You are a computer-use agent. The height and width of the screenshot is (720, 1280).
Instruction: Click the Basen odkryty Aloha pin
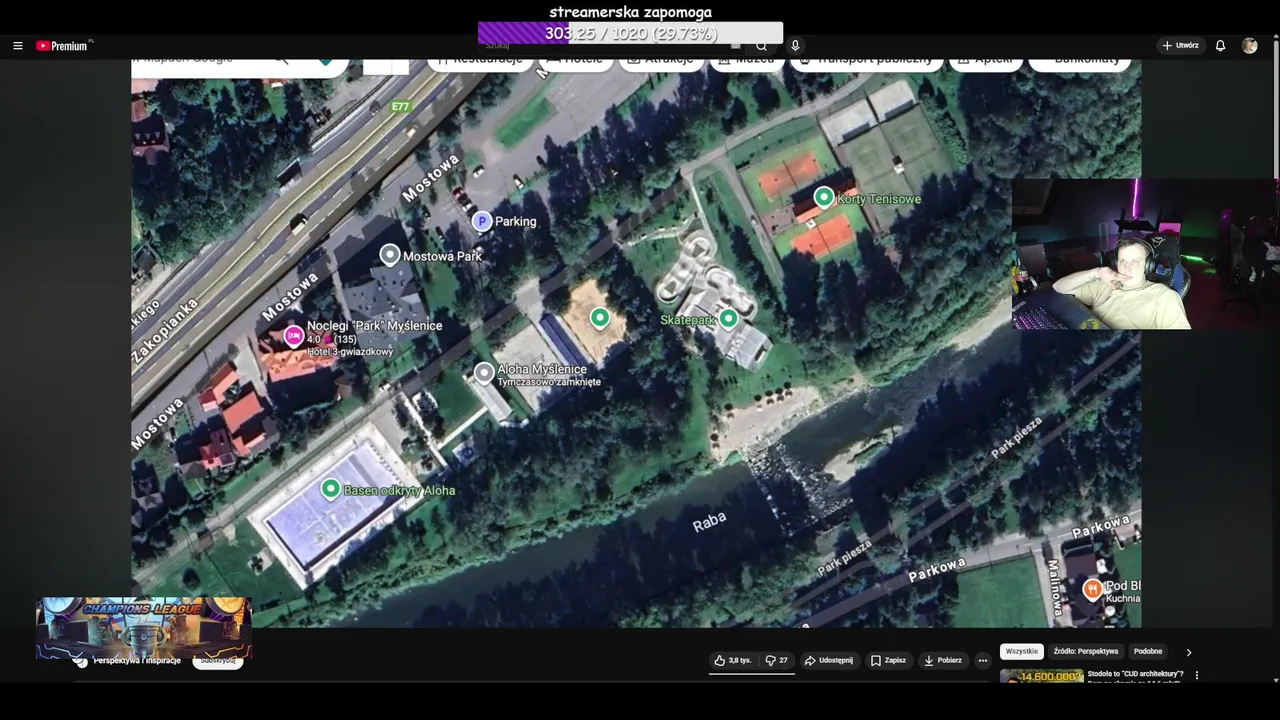330,489
